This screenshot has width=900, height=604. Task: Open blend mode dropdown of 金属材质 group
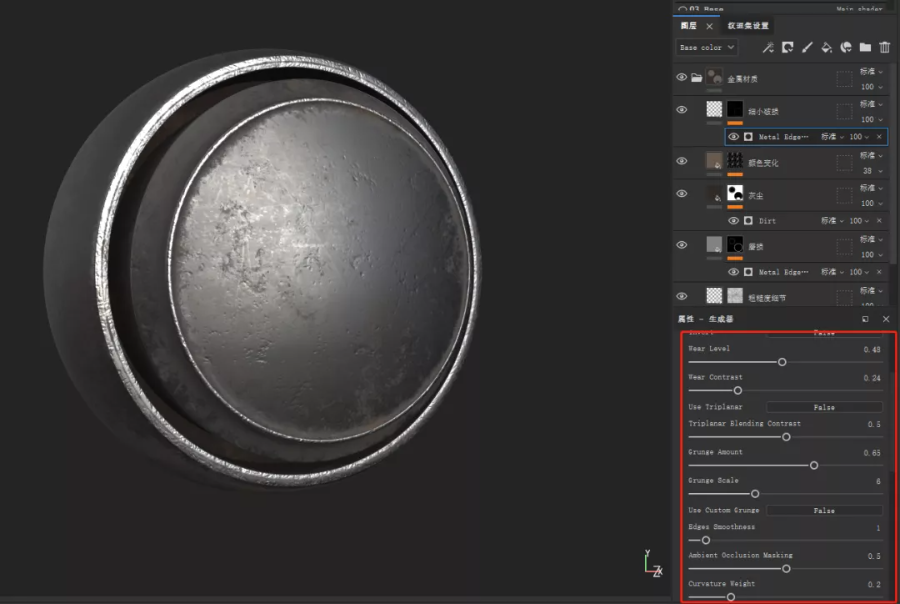(x=871, y=71)
